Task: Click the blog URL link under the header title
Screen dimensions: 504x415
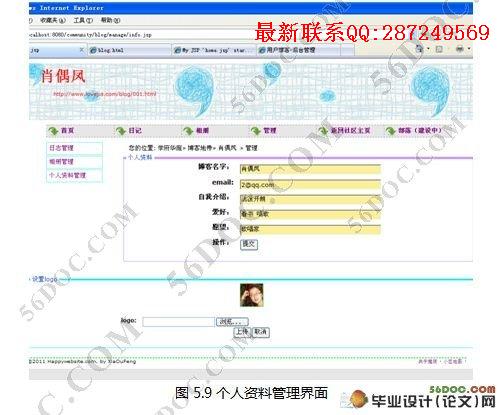Action: (105, 94)
